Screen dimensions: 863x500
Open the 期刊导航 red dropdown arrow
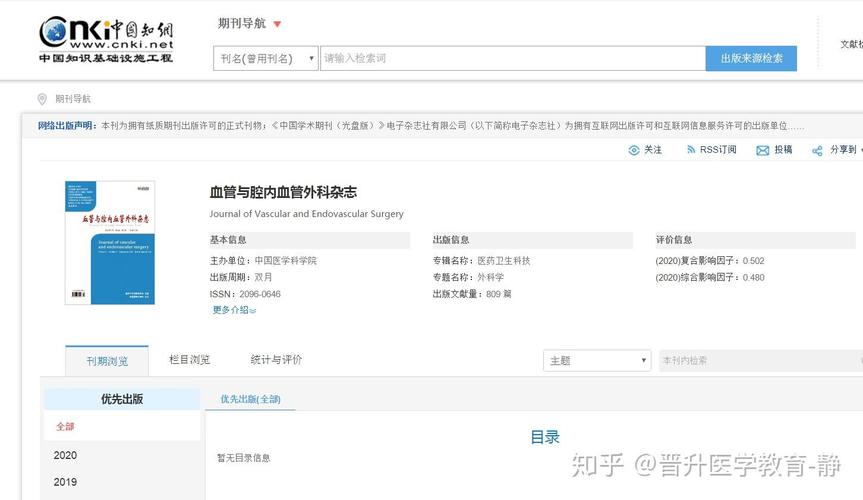coord(277,24)
